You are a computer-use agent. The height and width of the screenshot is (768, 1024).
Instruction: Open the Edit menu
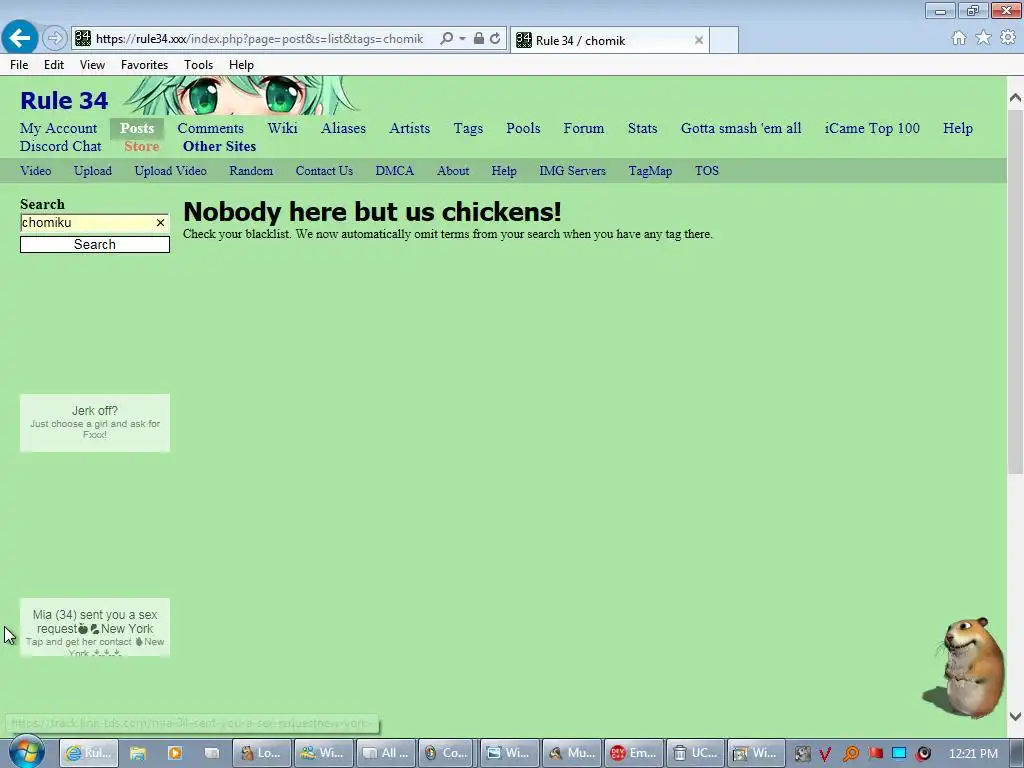(54, 65)
